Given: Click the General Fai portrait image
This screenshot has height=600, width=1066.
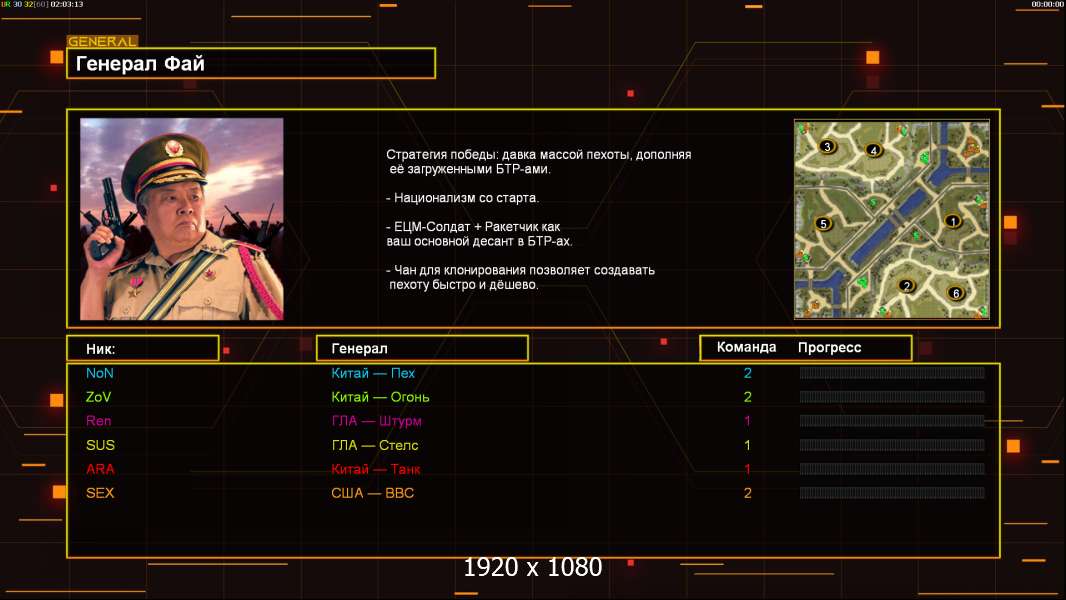Looking at the screenshot, I should (x=182, y=219).
